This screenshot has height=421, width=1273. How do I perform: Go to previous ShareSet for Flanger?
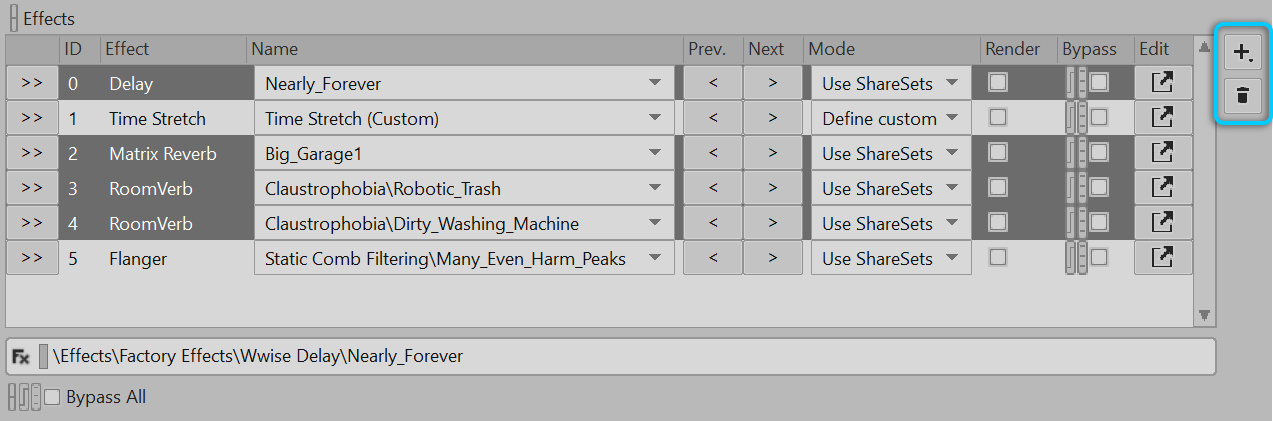tap(712, 259)
